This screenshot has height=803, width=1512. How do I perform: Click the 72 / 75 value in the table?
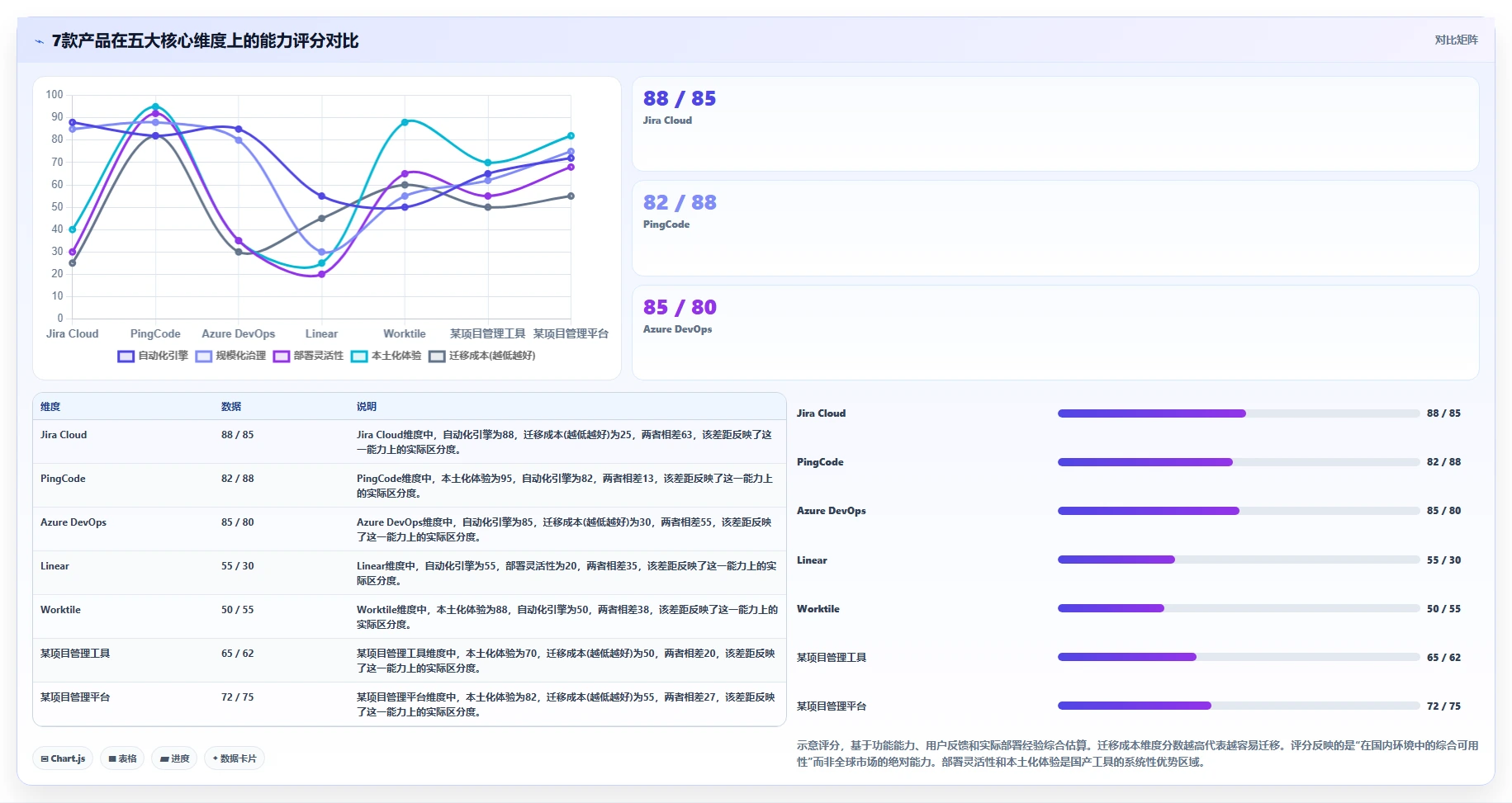click(238, 697)
